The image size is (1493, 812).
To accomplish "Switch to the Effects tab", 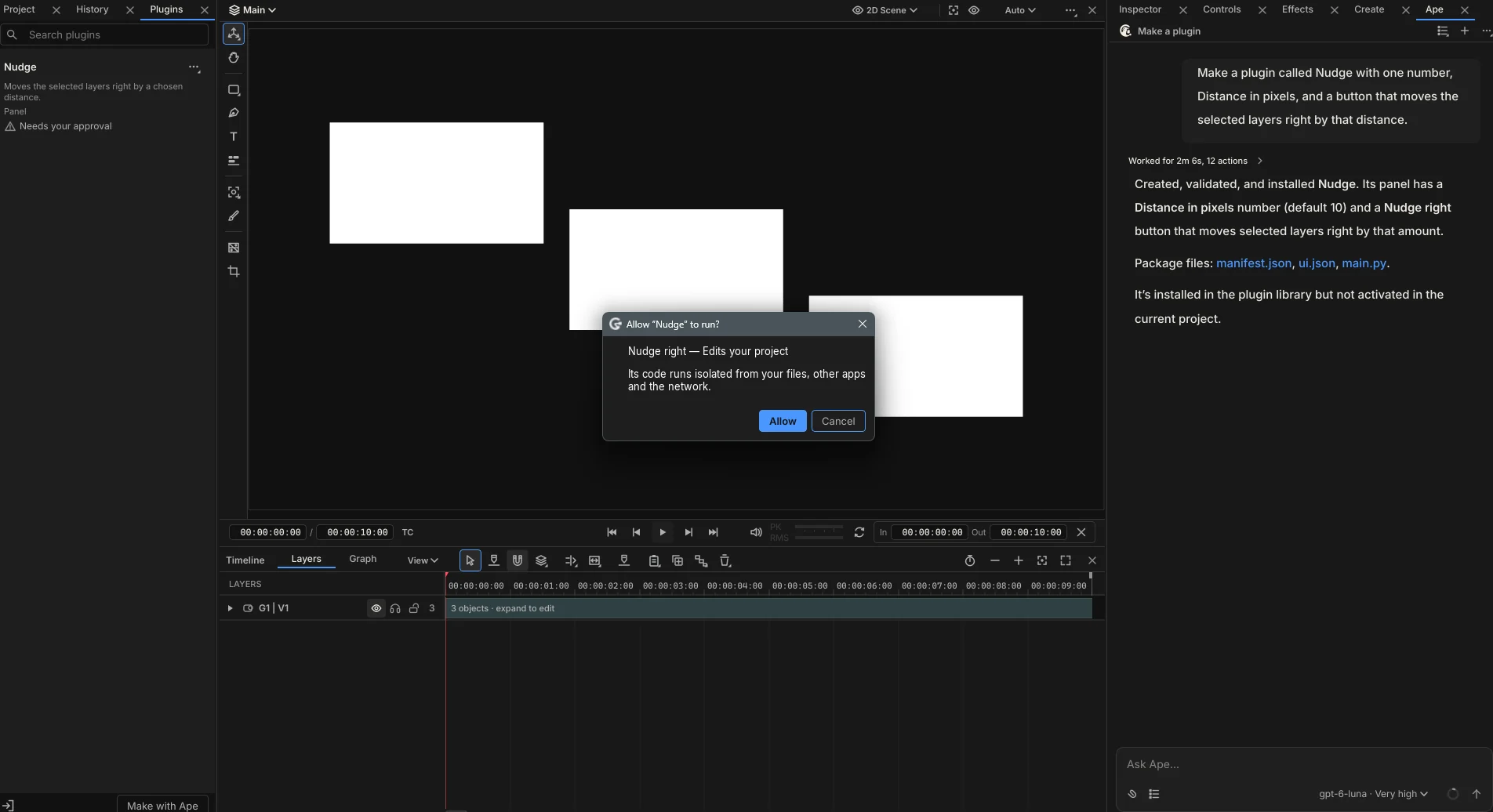I will [x=1297, y=9].
